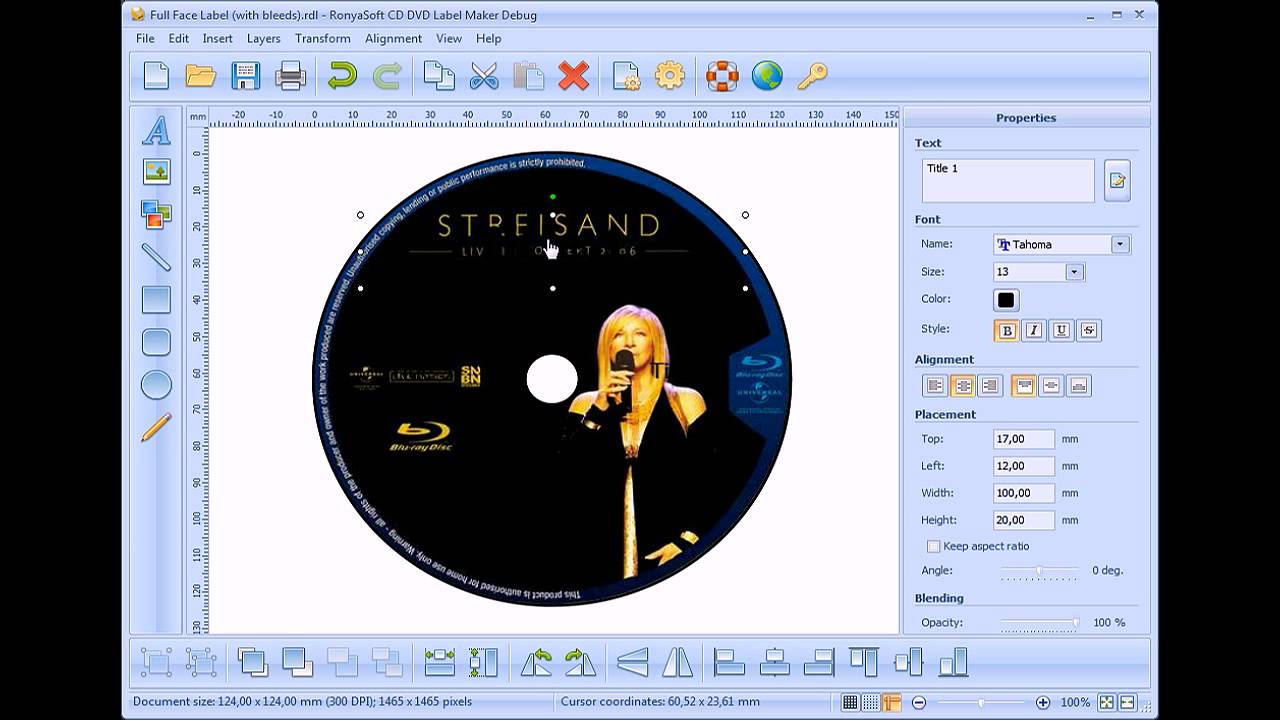
Task: Cut with the scissors icon
Action: tap(484, 76)
